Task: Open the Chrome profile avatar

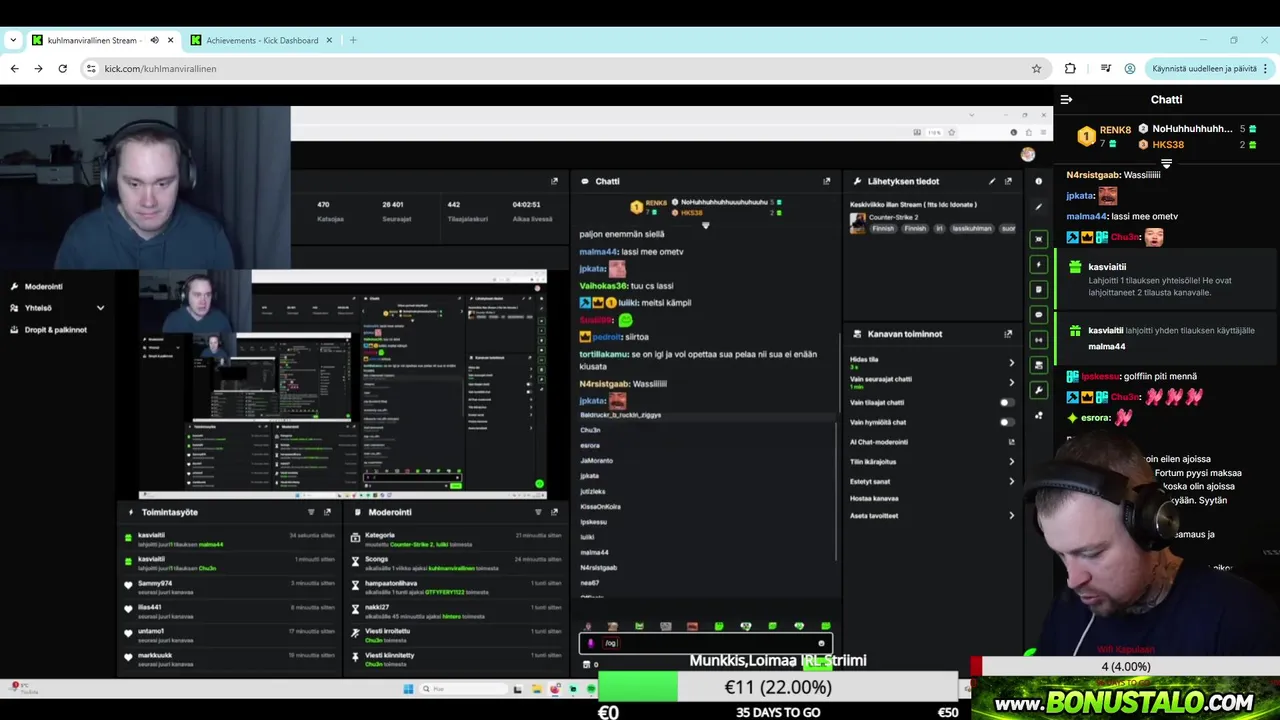Action: coord(1130,68)
